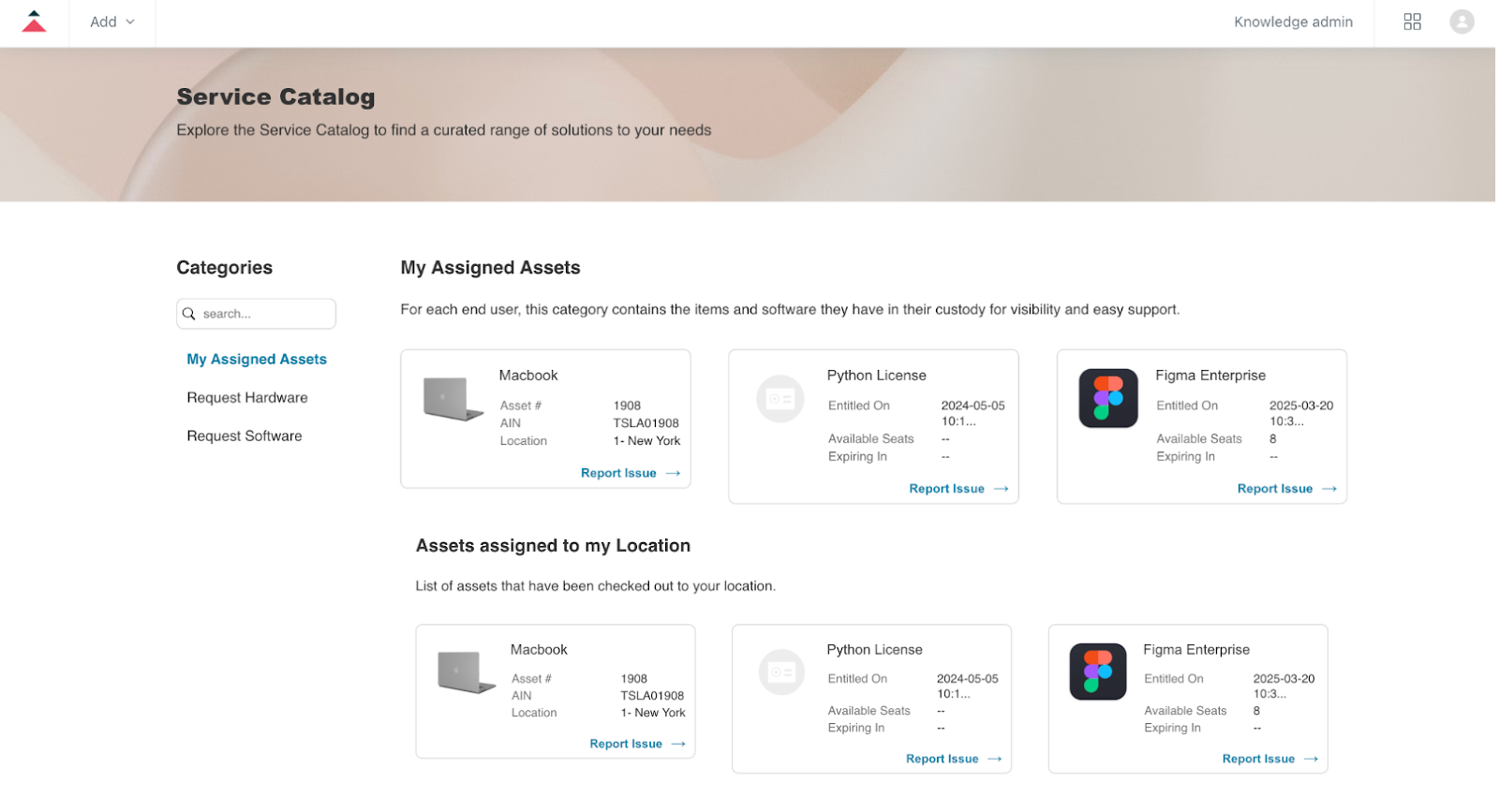Click the Figma logo in My Assigned Assets
The width and height of the screenshot is (1499, 812).
click(1108, 398)
